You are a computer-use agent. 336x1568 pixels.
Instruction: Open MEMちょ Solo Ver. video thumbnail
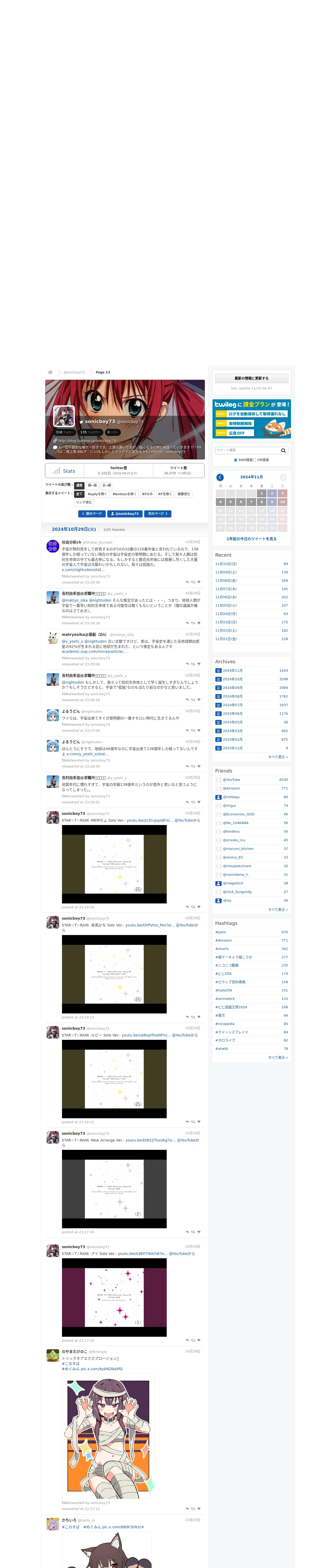point(114,864)
